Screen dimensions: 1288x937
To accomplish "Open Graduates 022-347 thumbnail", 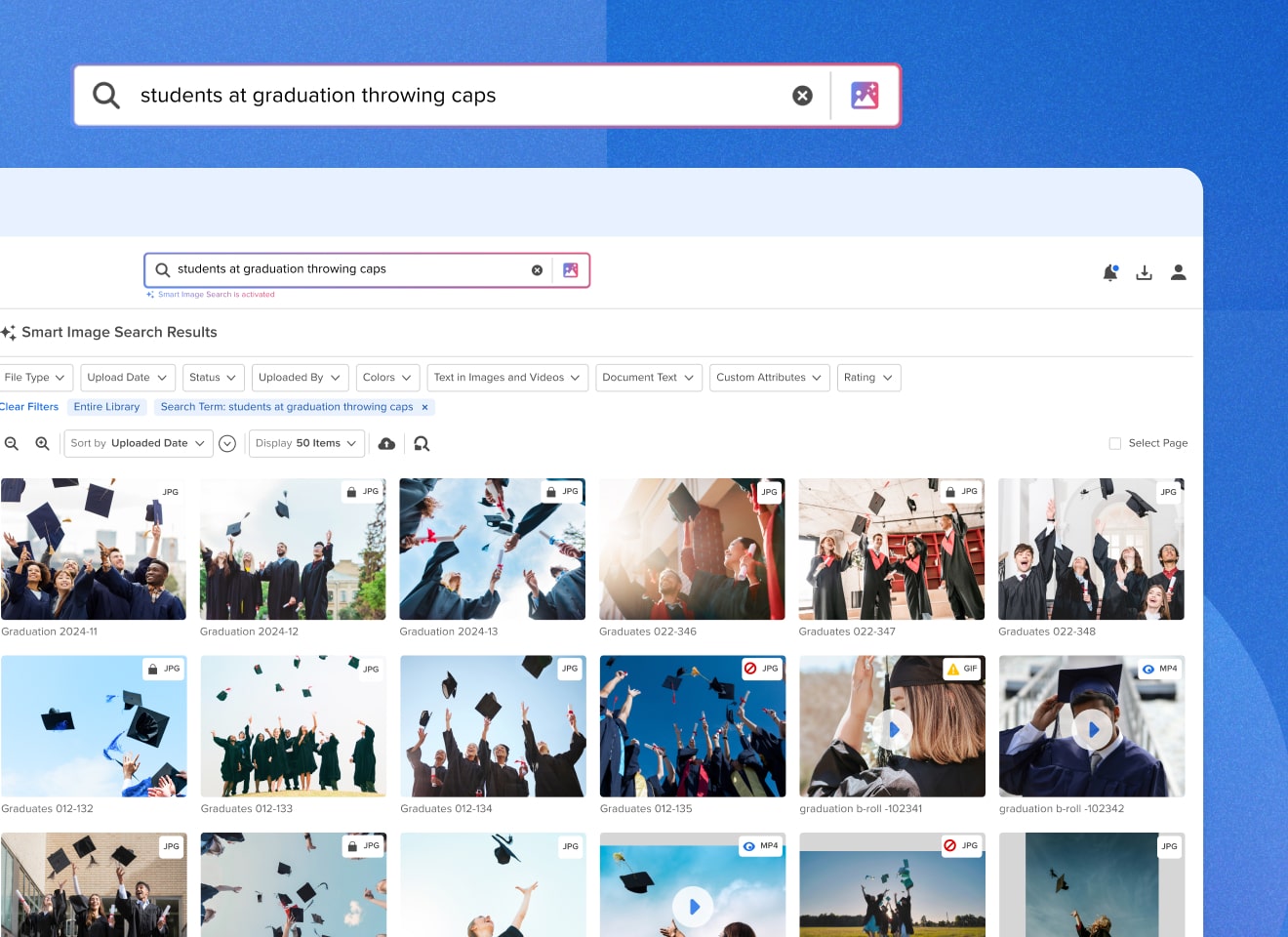I will (891, 549).
